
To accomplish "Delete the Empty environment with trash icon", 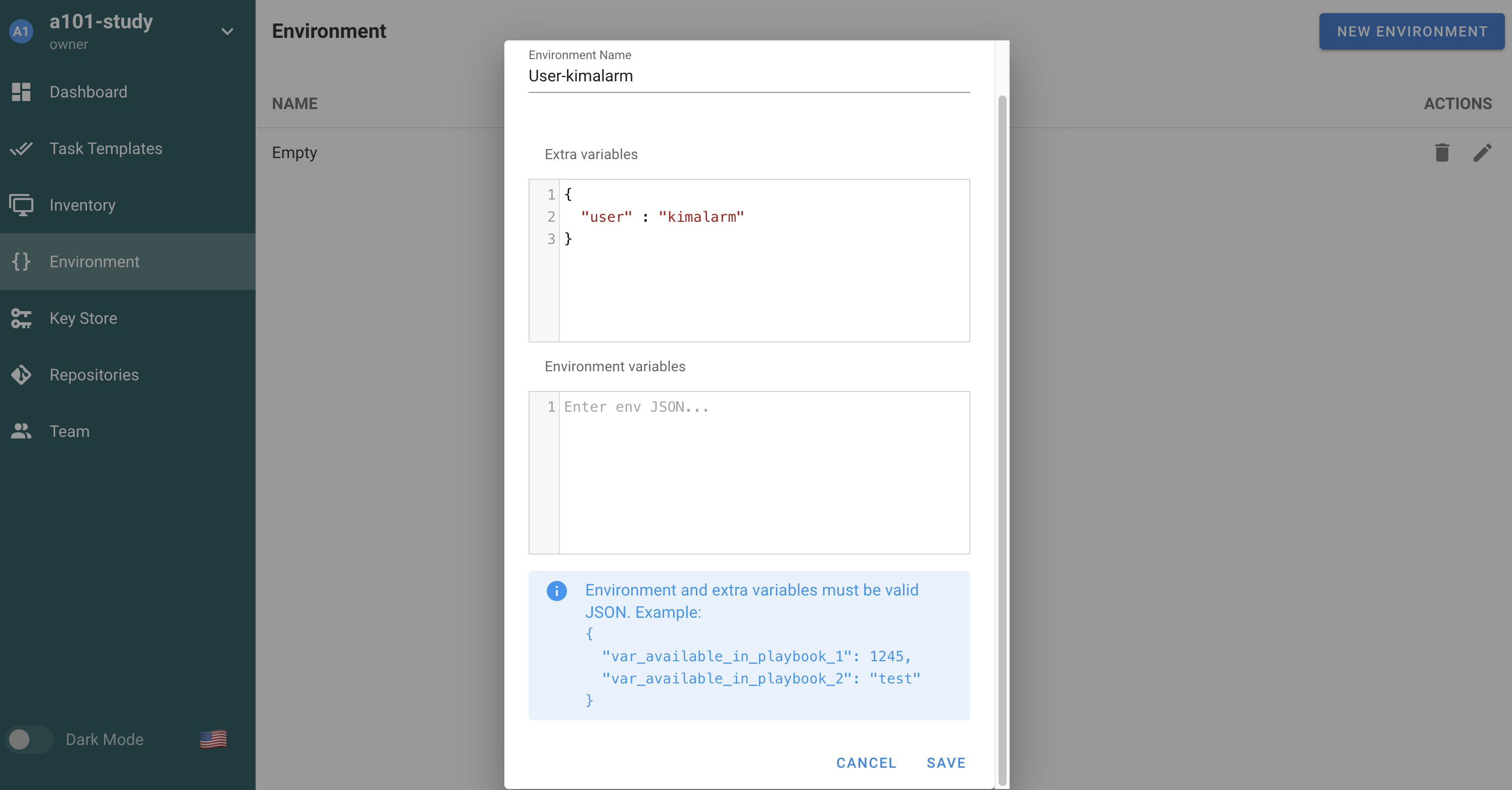I will point(1442,153).
